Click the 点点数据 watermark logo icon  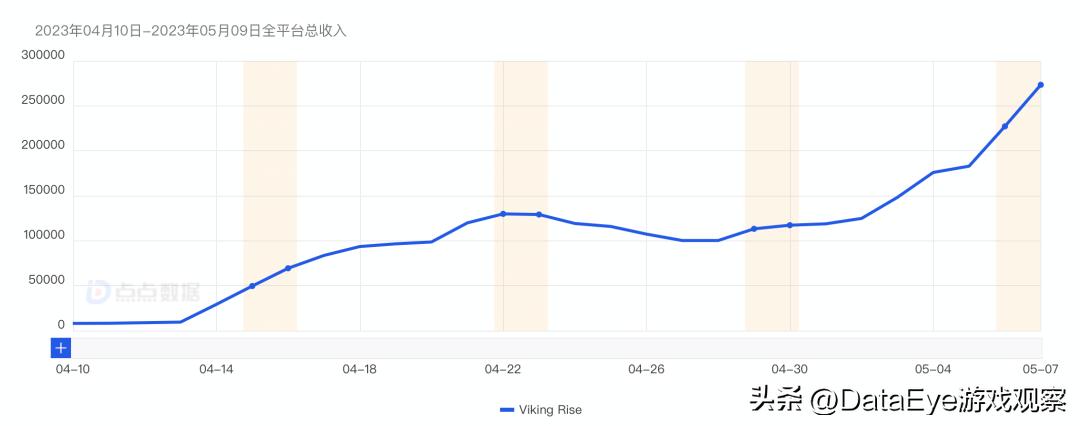click(x=99, y=291)
